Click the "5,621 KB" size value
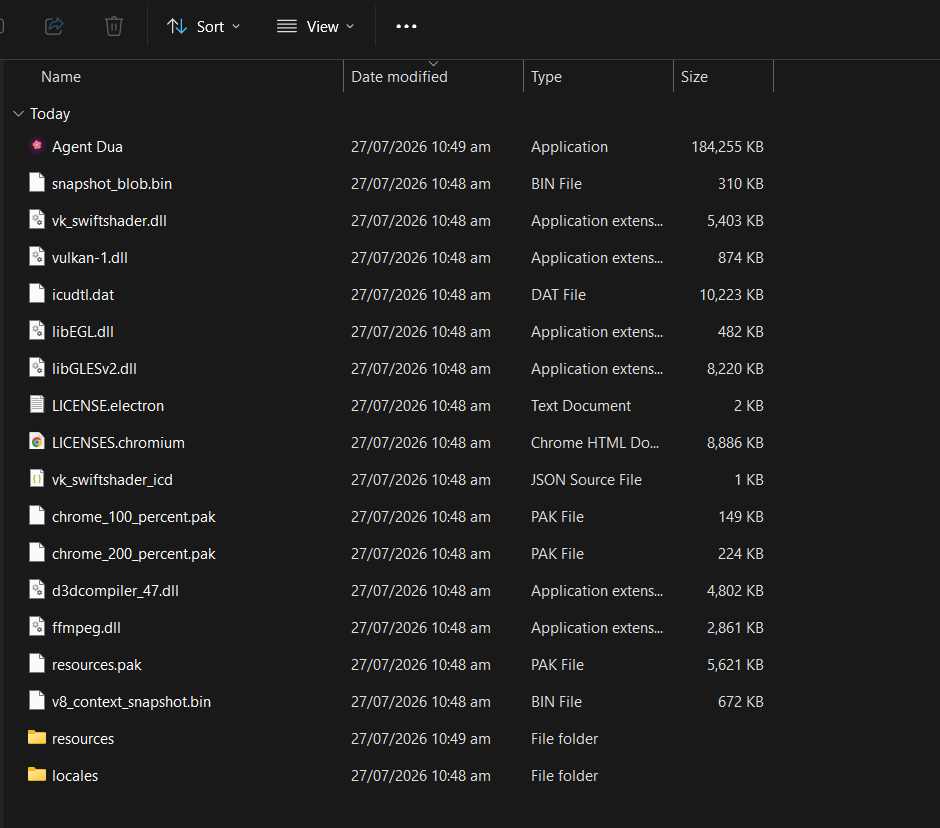 click(x=735, y=665)
